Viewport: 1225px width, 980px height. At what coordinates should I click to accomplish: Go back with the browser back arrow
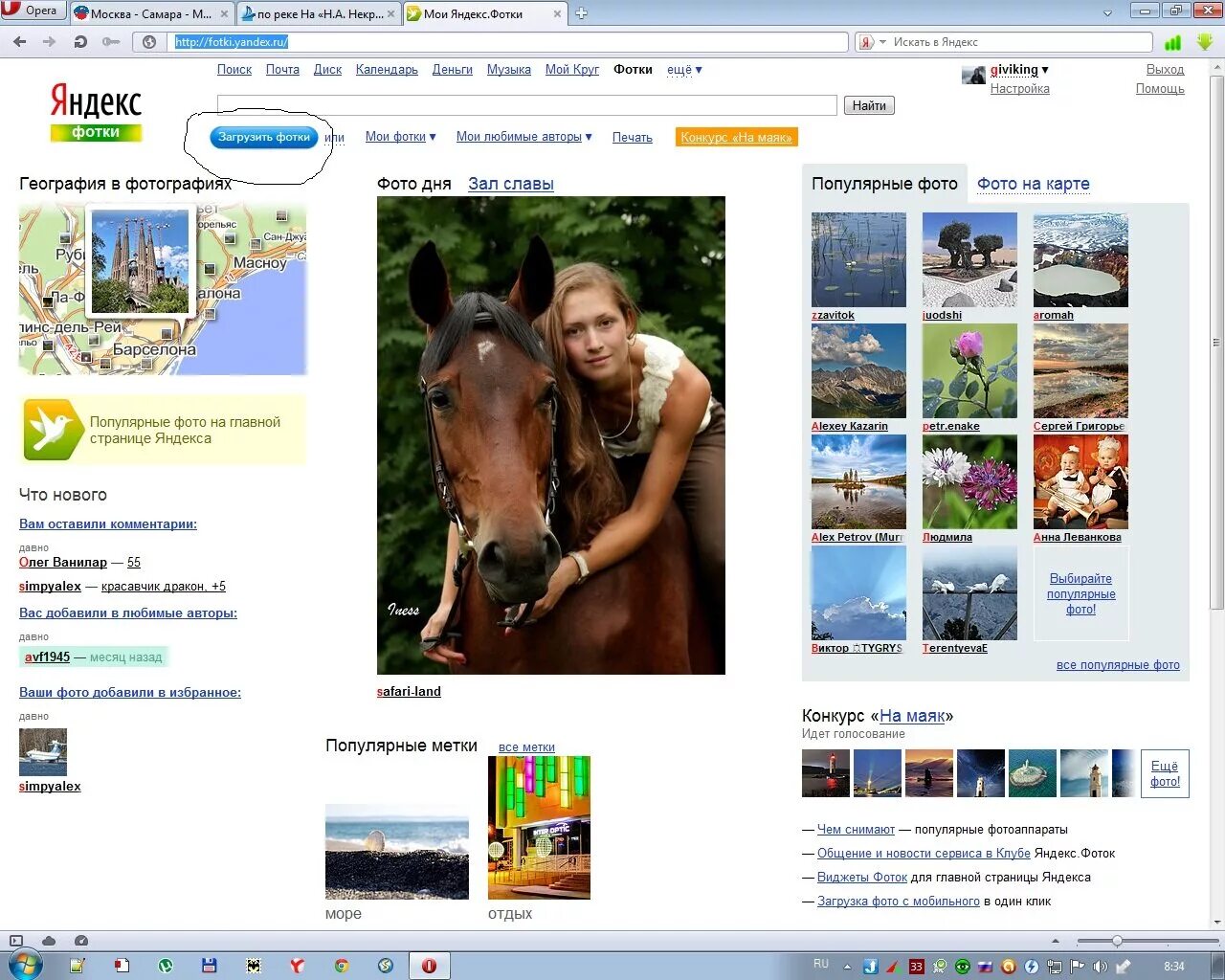[x=20, y=42]
